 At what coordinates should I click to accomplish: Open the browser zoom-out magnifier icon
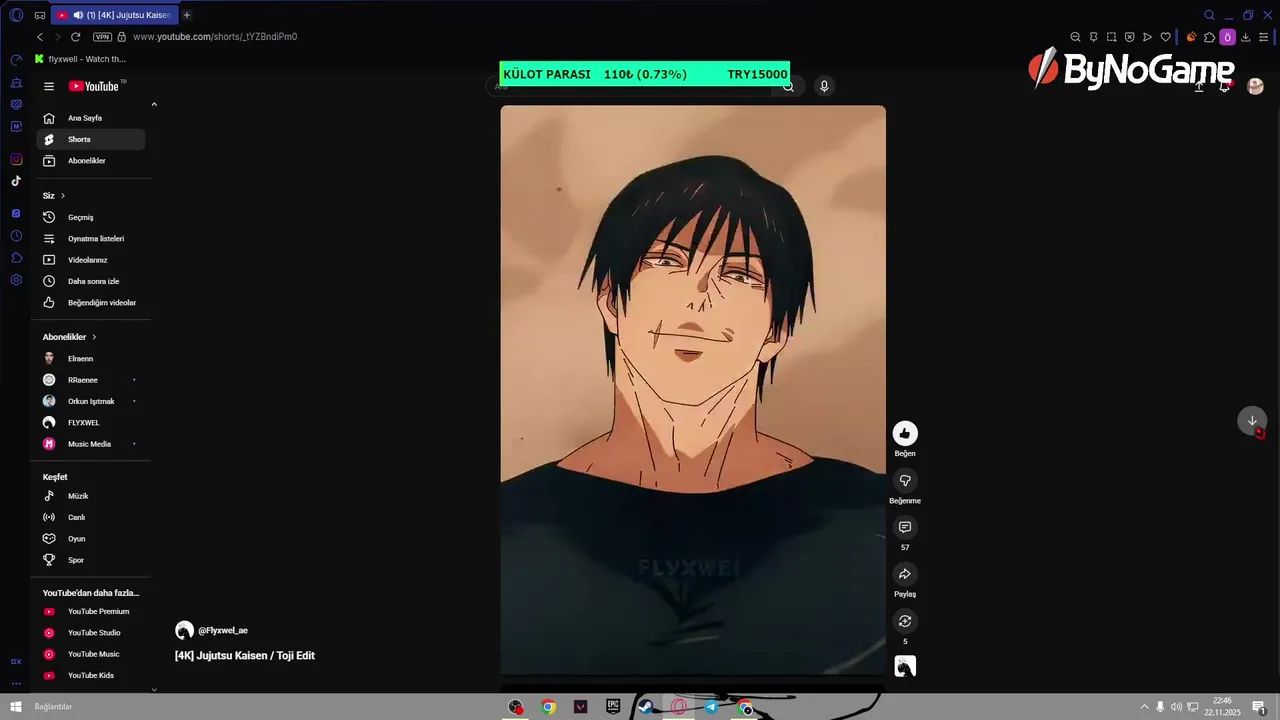[1075, 37]
